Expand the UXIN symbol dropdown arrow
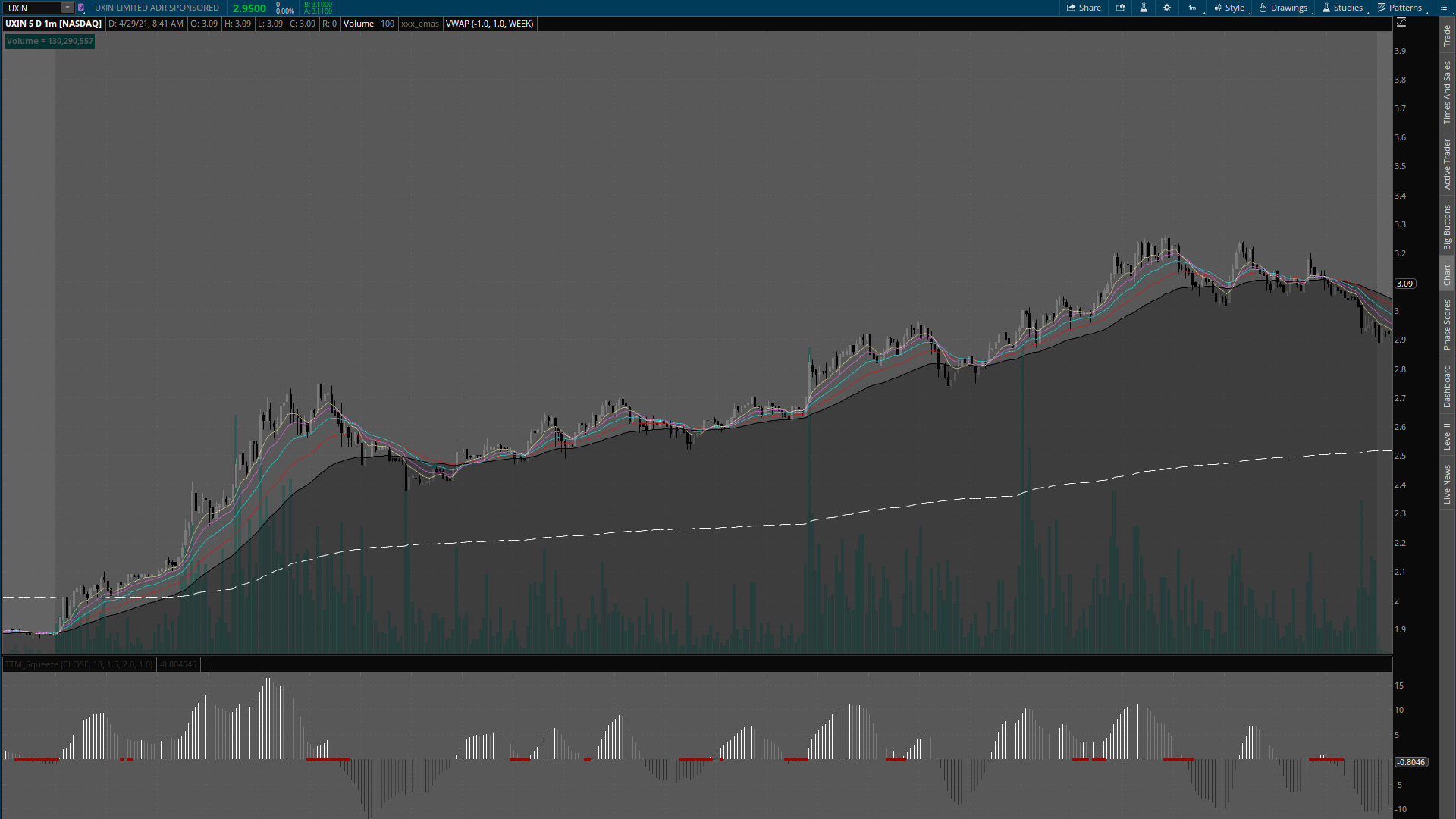 (67, 8)
